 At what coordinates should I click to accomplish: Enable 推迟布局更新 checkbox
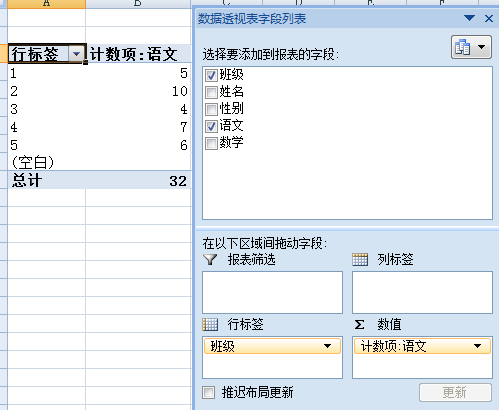(x=209, y=392)
